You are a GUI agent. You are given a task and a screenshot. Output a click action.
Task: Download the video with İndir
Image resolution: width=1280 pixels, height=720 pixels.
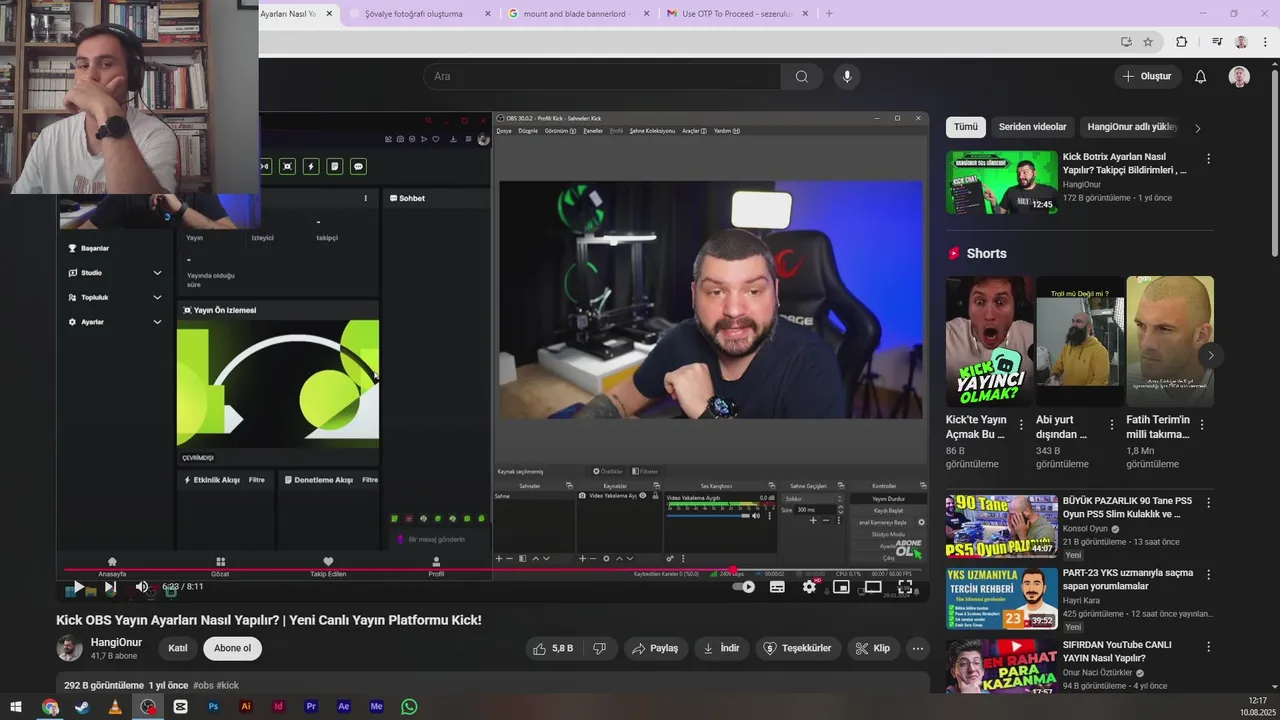tap(721, 648)
